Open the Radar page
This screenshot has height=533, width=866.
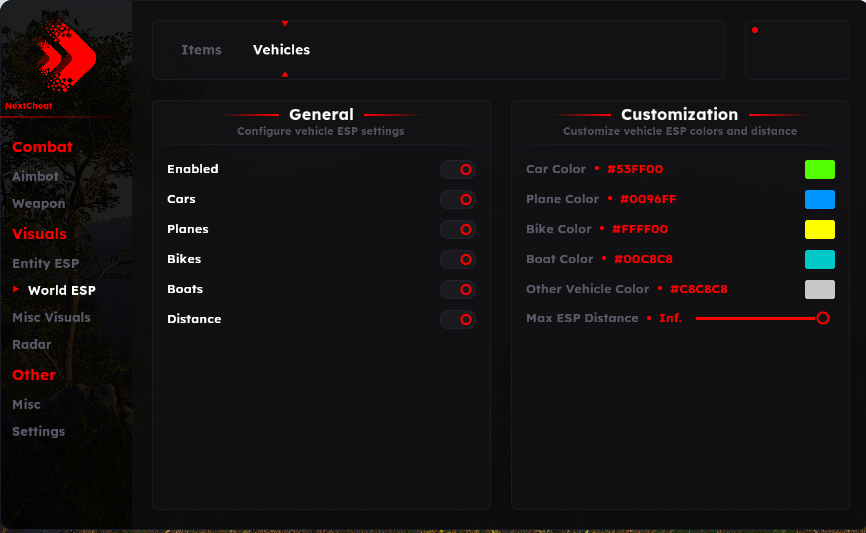point(32,344)
